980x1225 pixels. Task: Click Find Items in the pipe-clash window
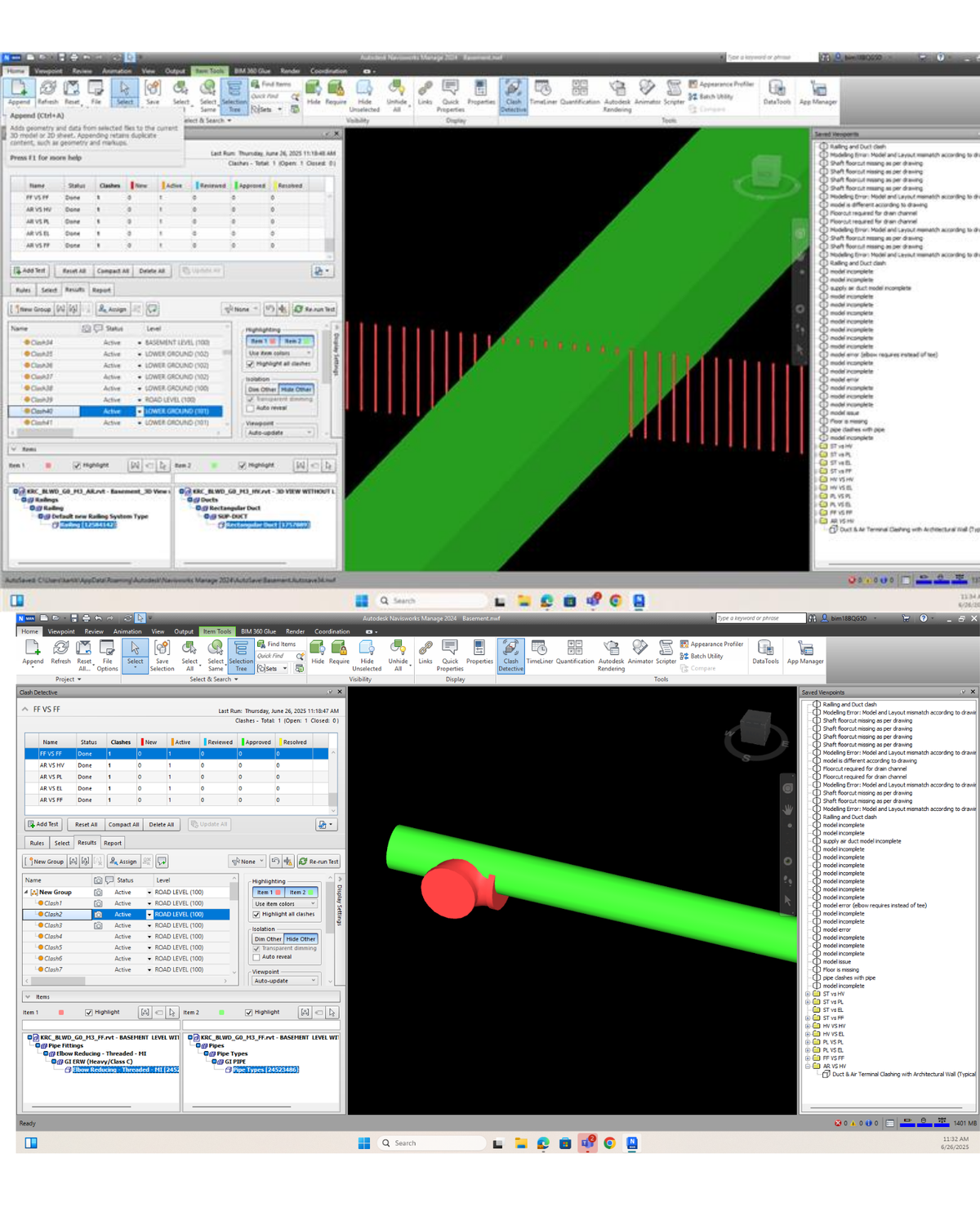[276, 644]
